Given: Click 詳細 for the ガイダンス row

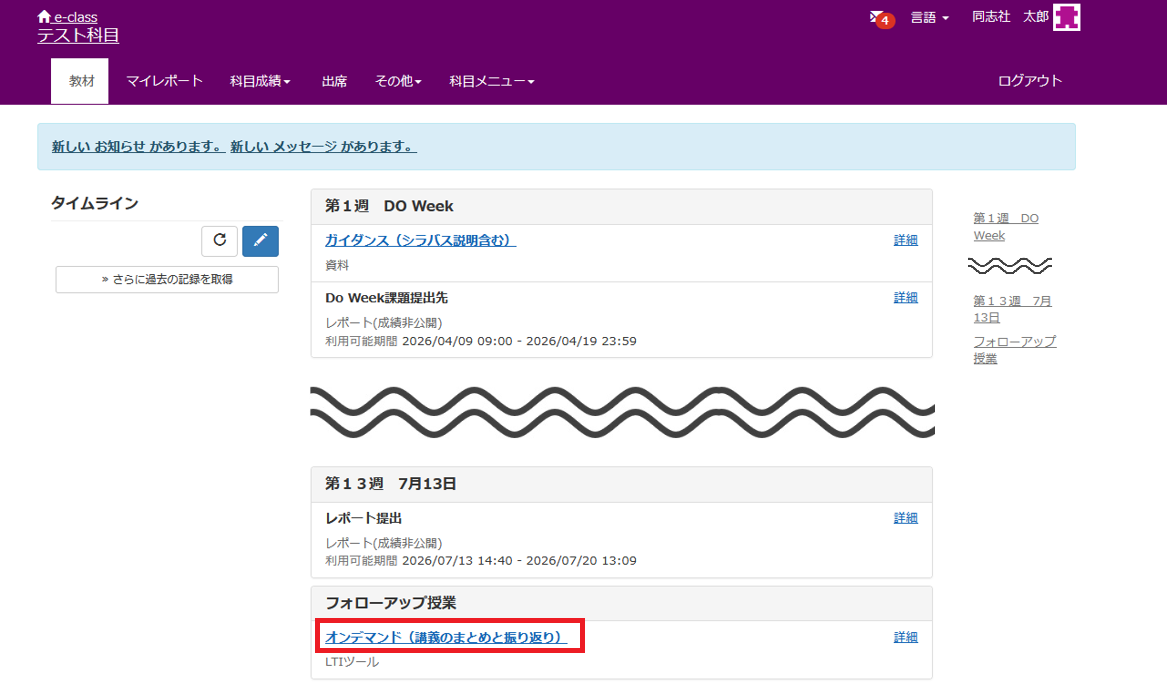Looking at the screenshot, I should [906, 240].
